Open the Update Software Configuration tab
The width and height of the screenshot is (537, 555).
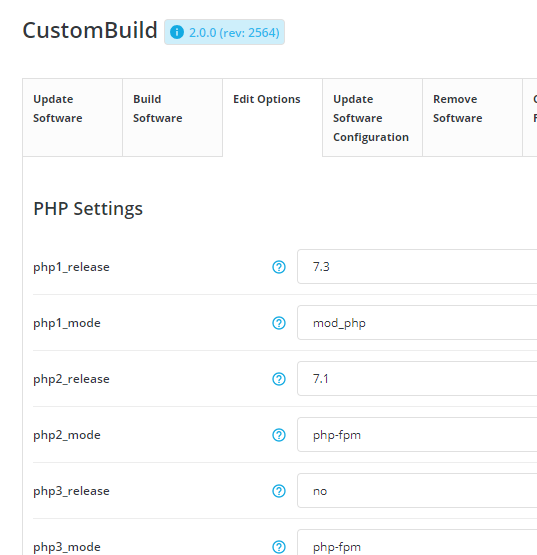372,118
